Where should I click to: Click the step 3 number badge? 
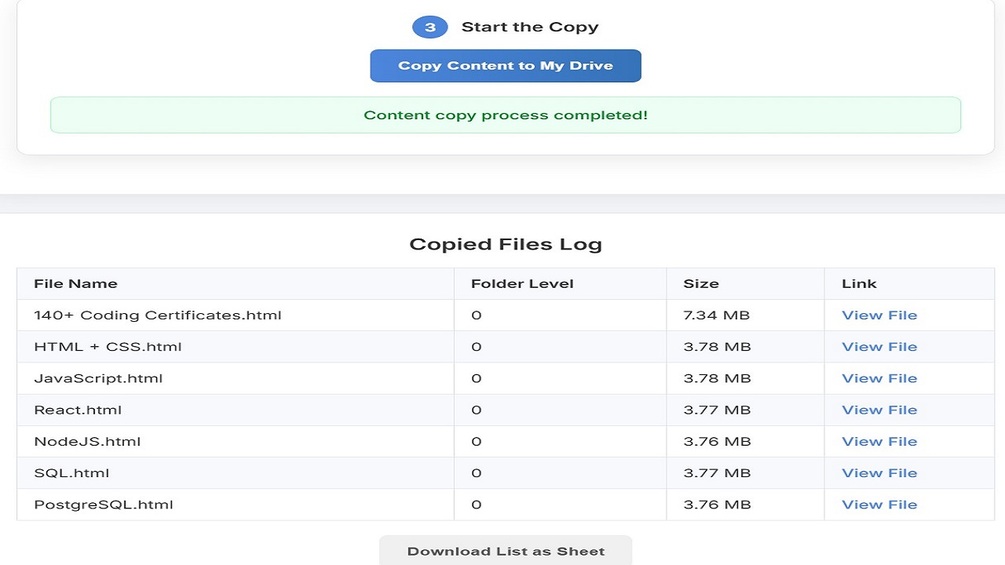coord(430,27)
